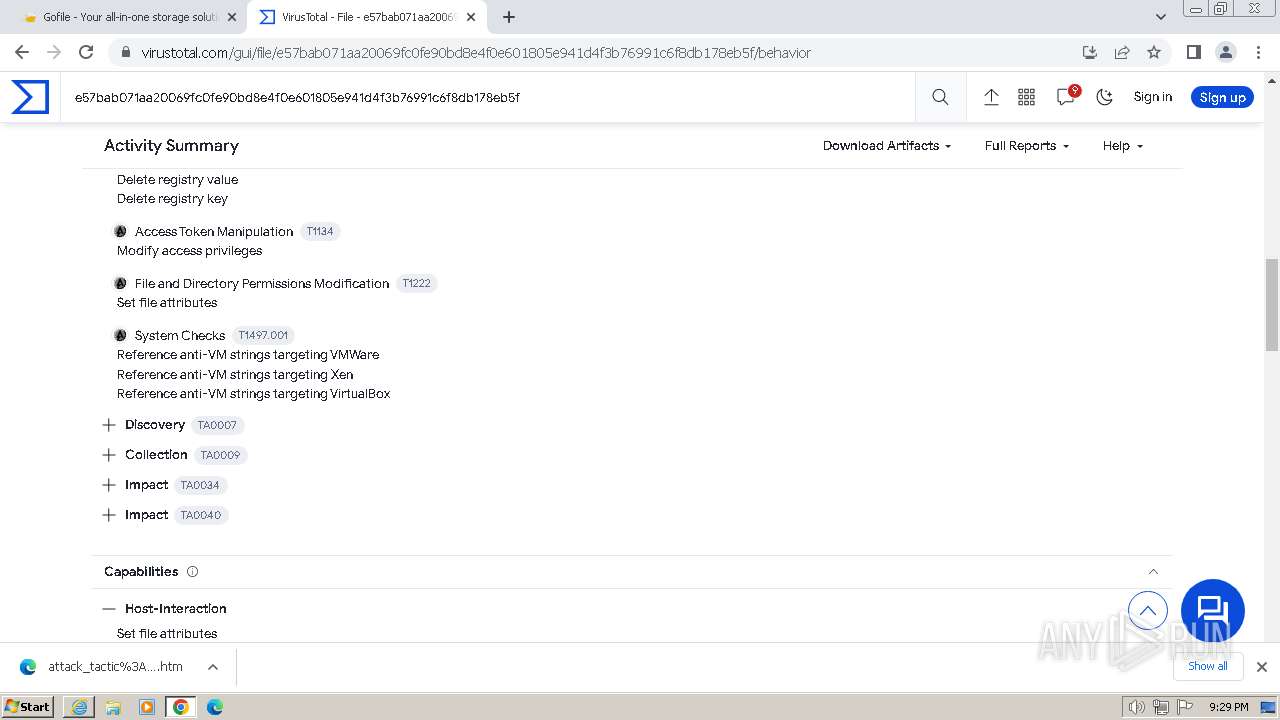This screenshot has height=720, width=1280.
Task: Expand the Collection TA0009 section
Action: [x=109, y=455]
